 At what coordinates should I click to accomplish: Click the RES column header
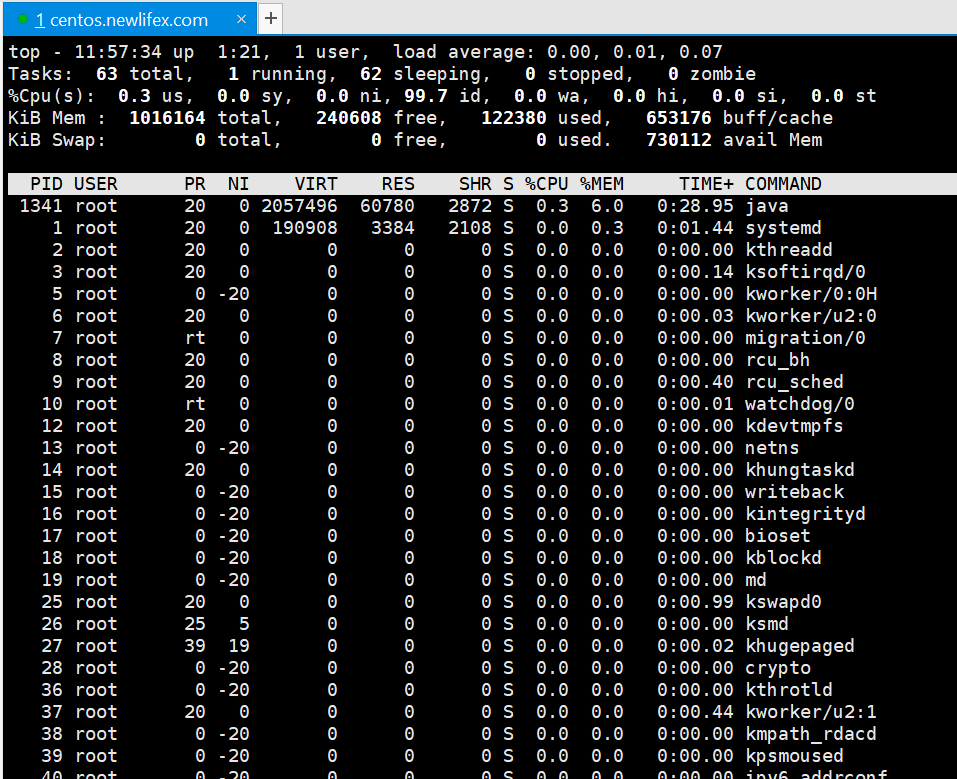(398, 184)
